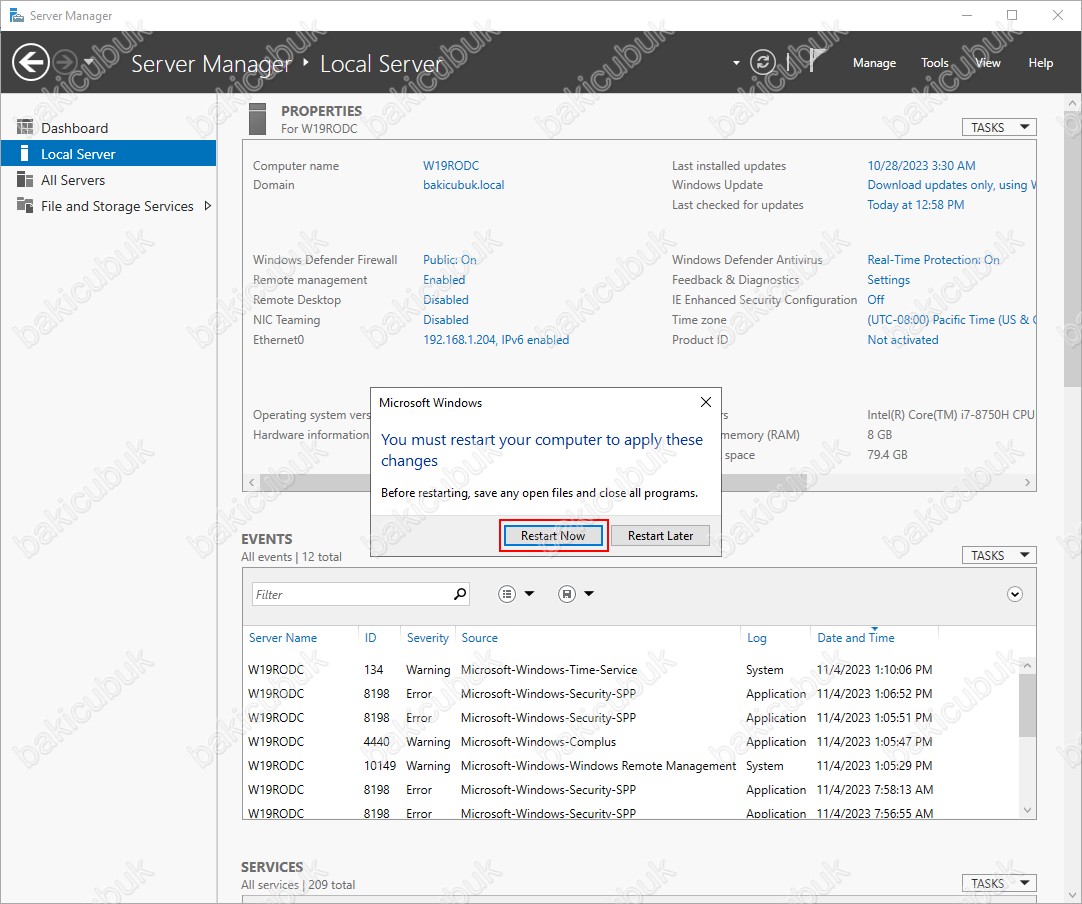This screenshot has height=904, width=1082.
Task: Click the Public: On firewall link
Action: 449,259
